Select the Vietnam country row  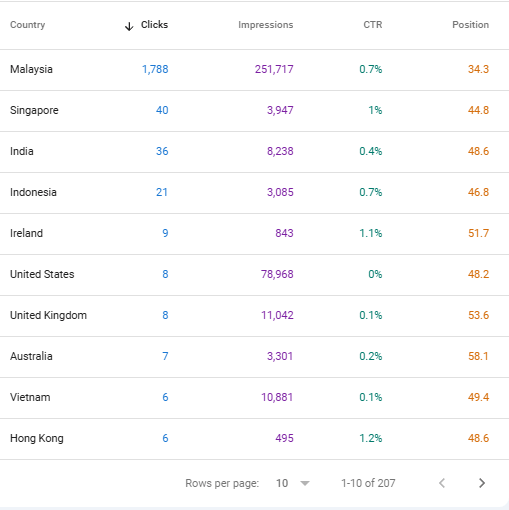click(x=254, y=398)
